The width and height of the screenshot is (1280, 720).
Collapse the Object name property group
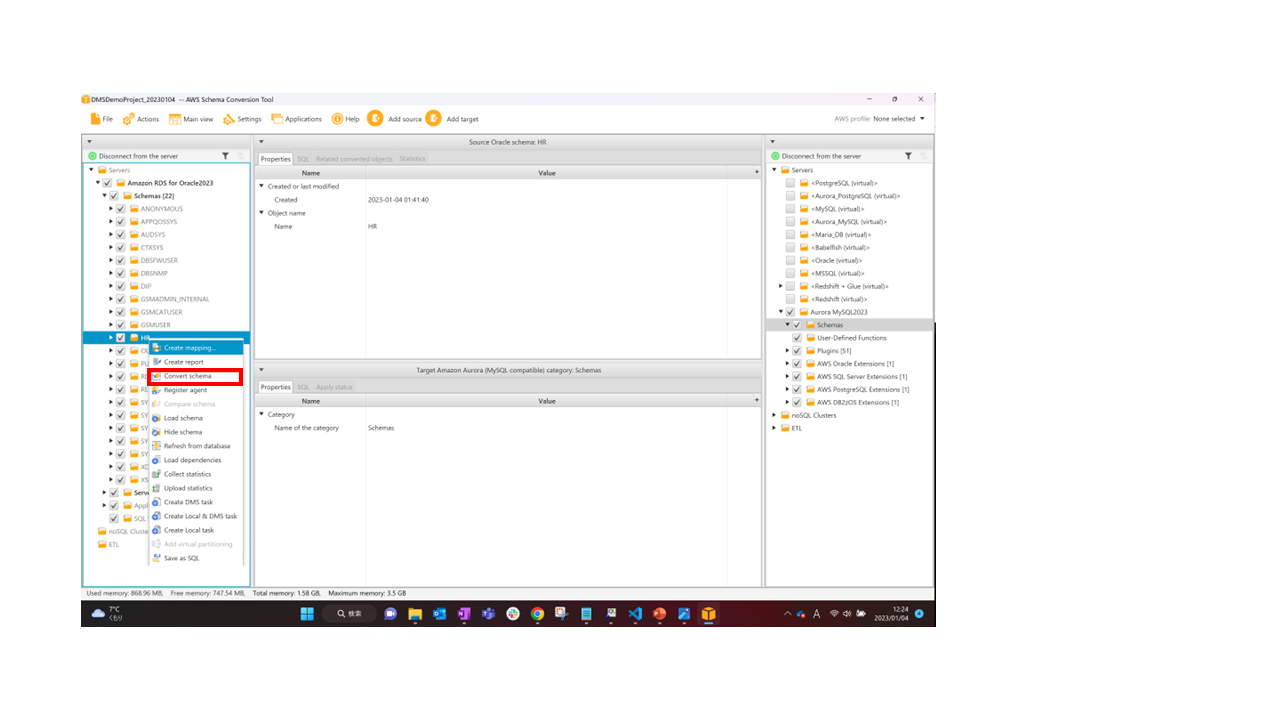(x=262, y=213)
